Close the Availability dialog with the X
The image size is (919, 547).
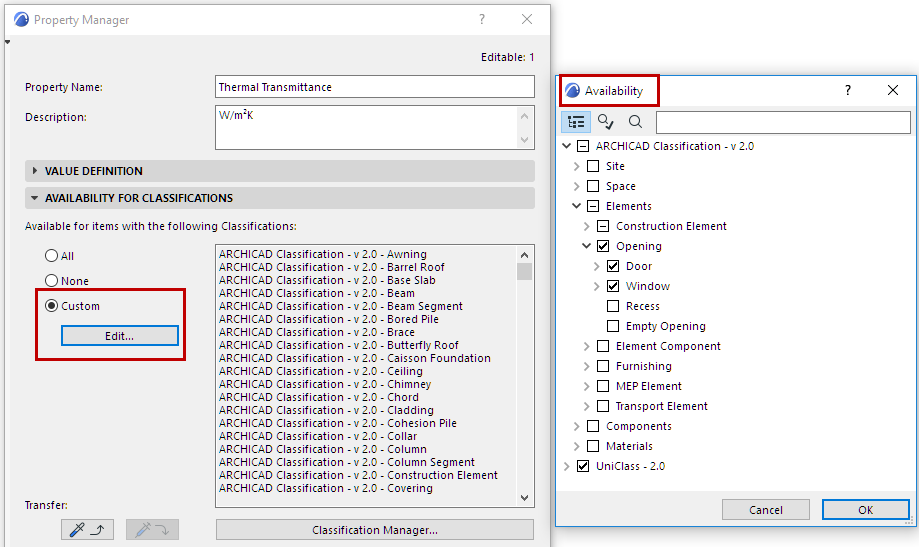click(893, 90)
